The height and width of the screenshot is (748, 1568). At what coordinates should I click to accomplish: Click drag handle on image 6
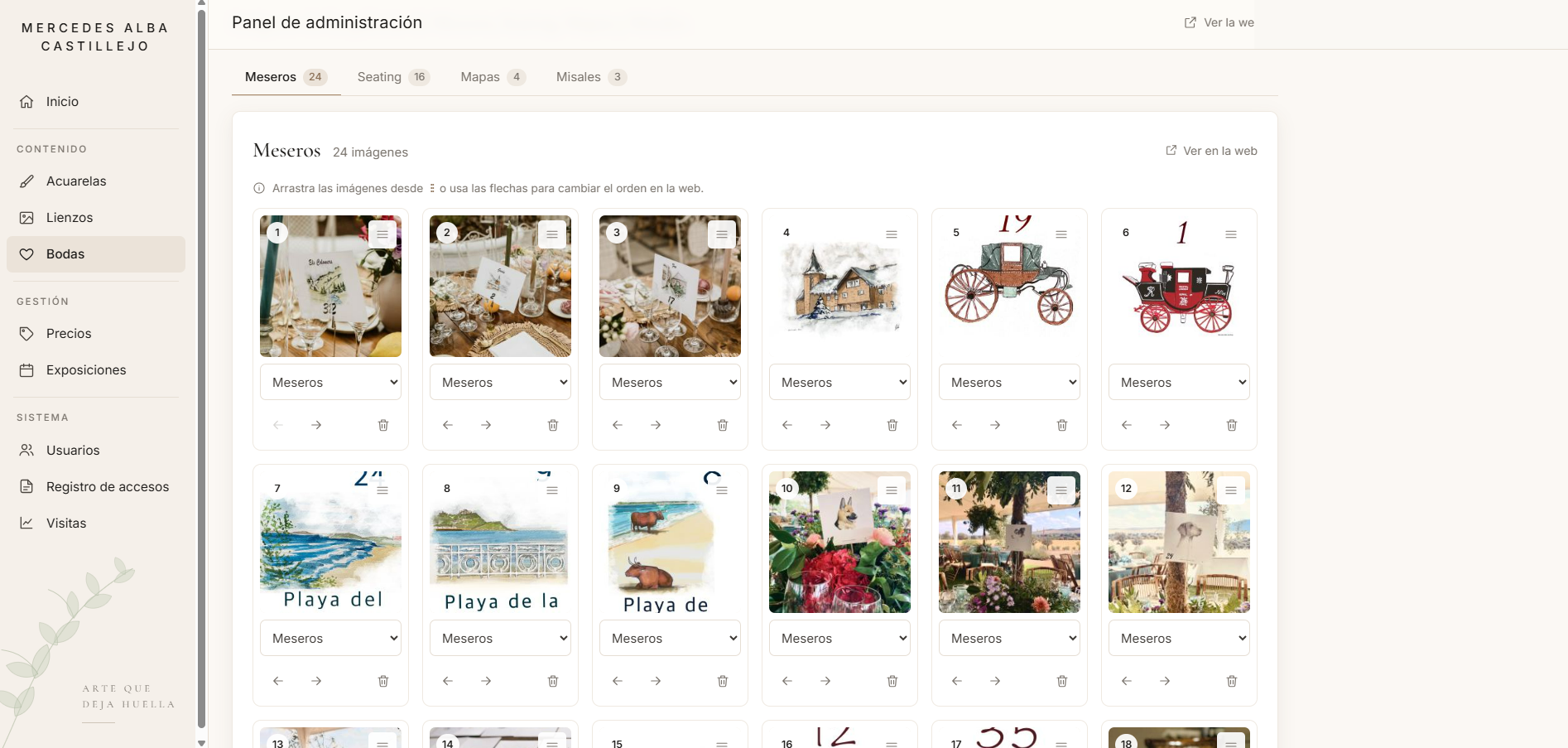[x=1231, y=234]
